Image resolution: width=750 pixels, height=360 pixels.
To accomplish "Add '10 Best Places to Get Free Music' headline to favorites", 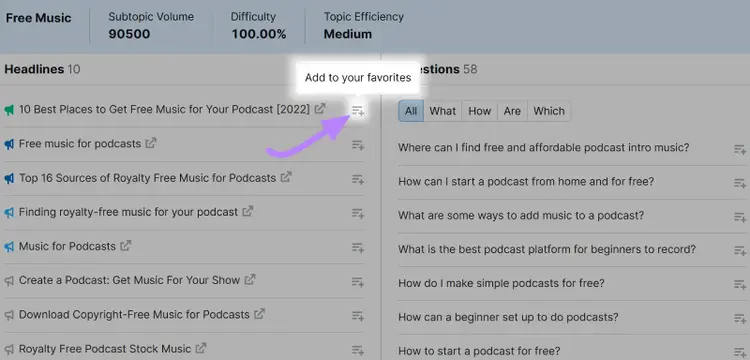I will (x=358, y=111).
